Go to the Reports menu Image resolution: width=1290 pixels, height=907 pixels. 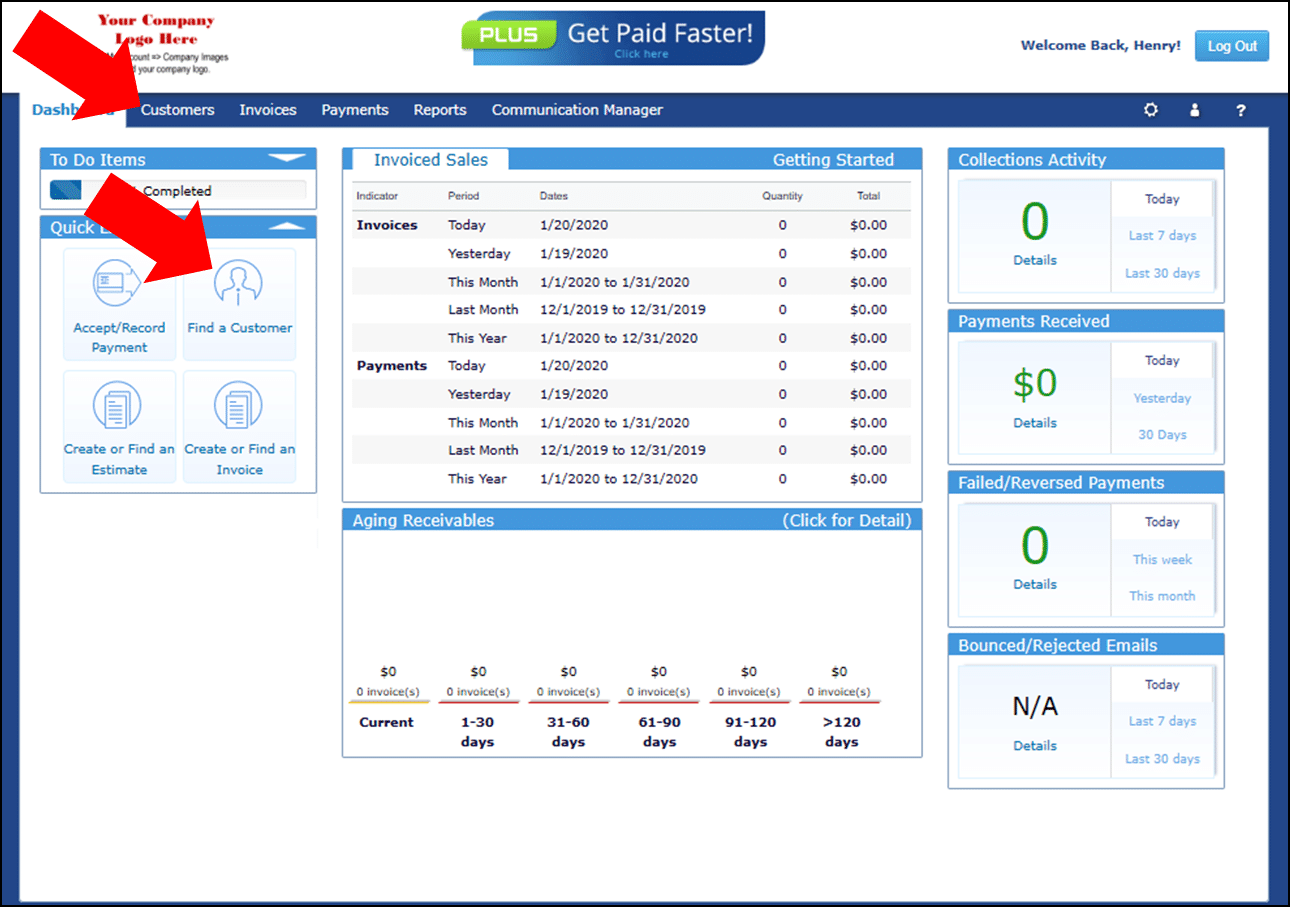pyautogui.click(x=440, y=110)
